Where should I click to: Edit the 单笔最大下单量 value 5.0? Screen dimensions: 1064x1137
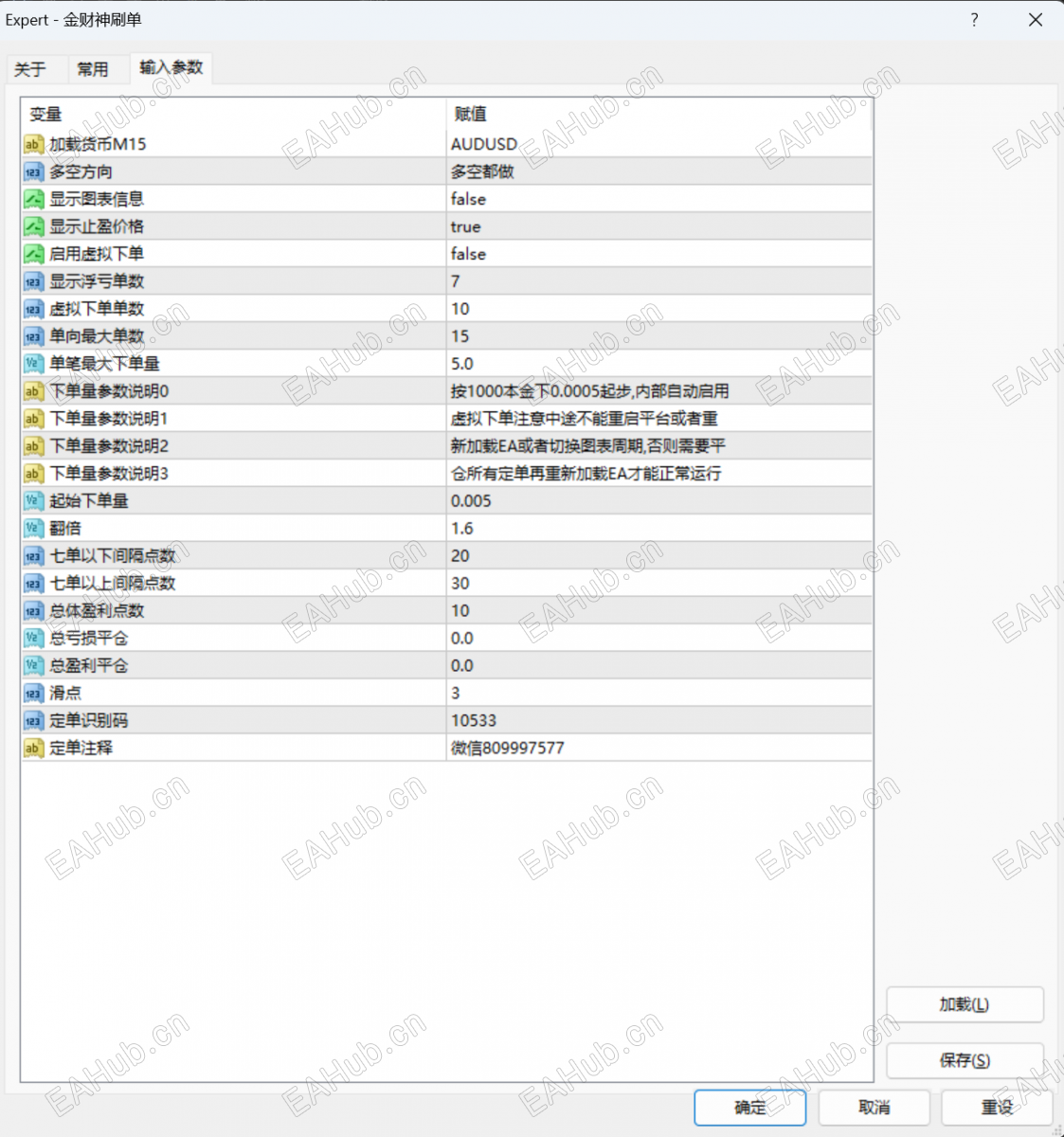coord(658,364)
